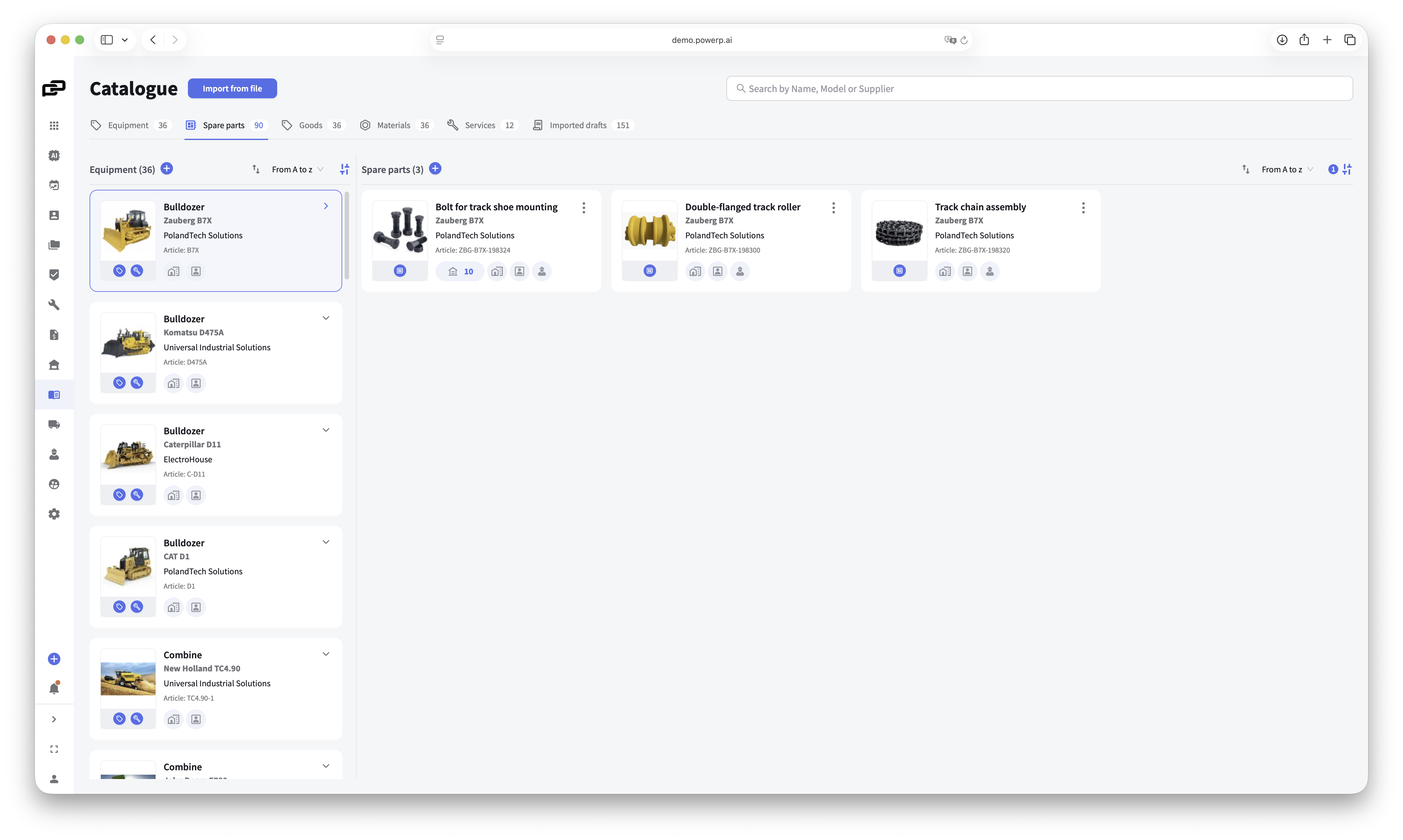The image size is (1403, 840).
Task: Open three-dot menu for Track chain assembly
Action: 1083,208
